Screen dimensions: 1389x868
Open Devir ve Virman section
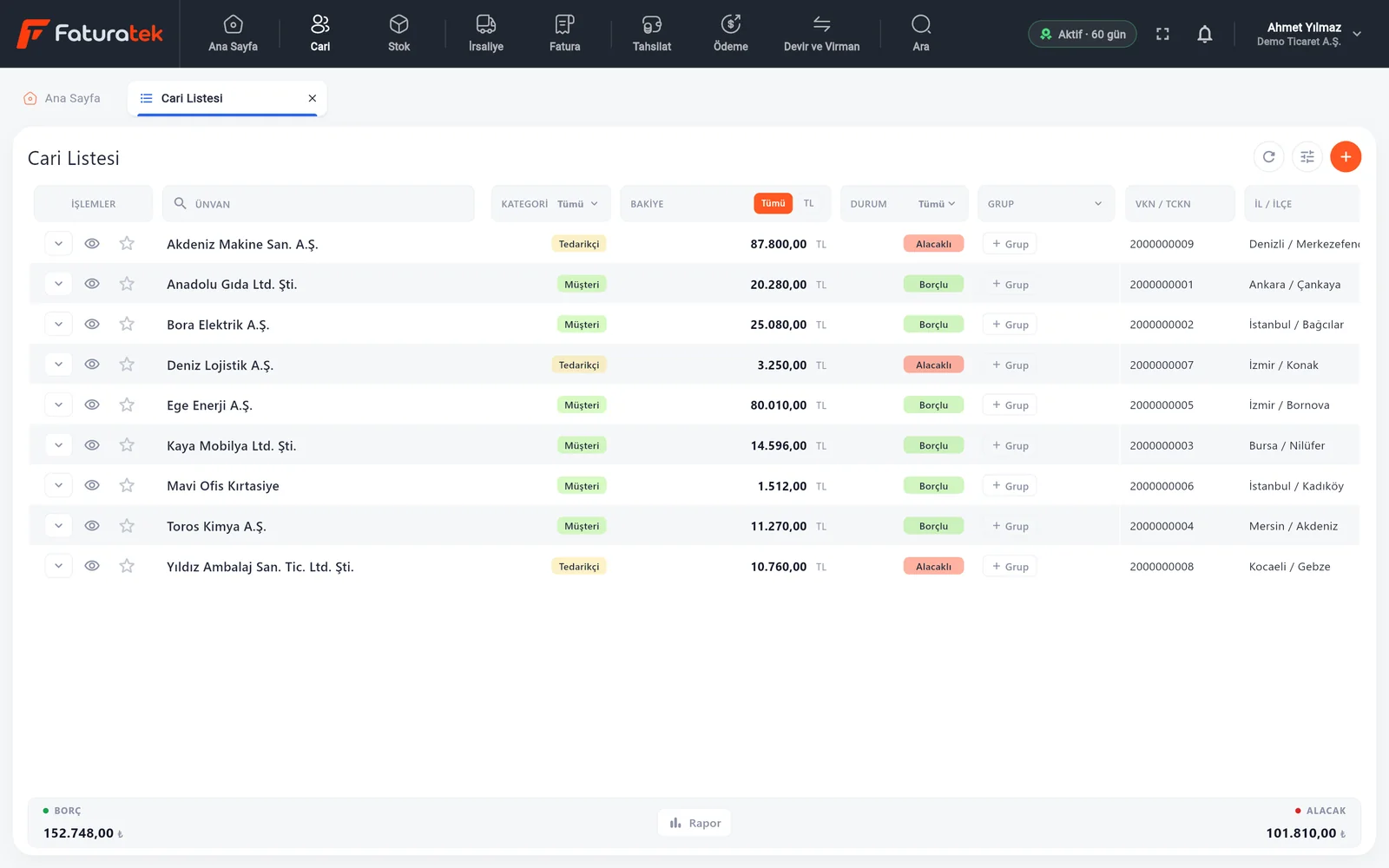click(x=822, y=34)
